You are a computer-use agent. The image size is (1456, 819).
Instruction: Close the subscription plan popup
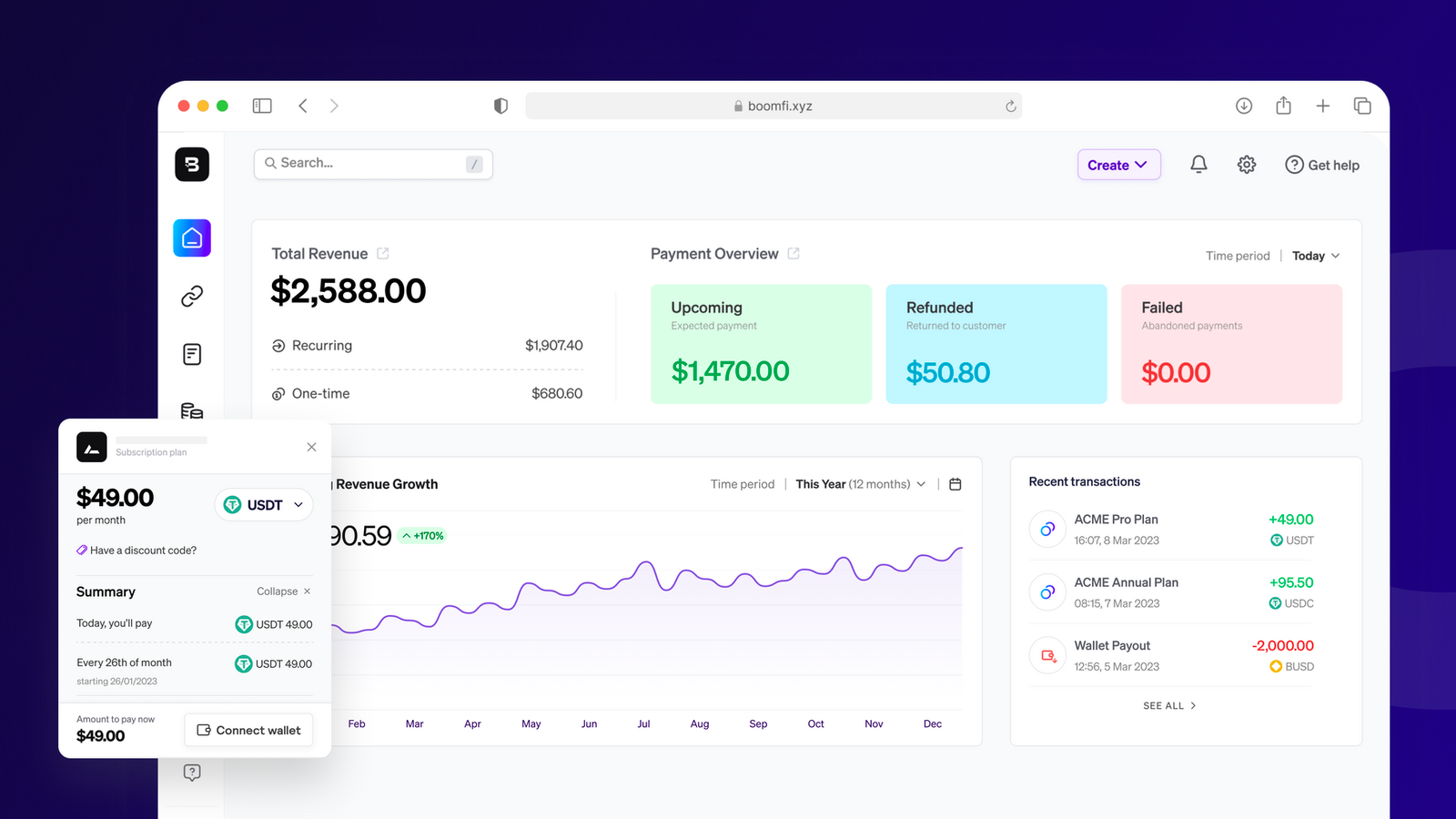tap(311, 447)
